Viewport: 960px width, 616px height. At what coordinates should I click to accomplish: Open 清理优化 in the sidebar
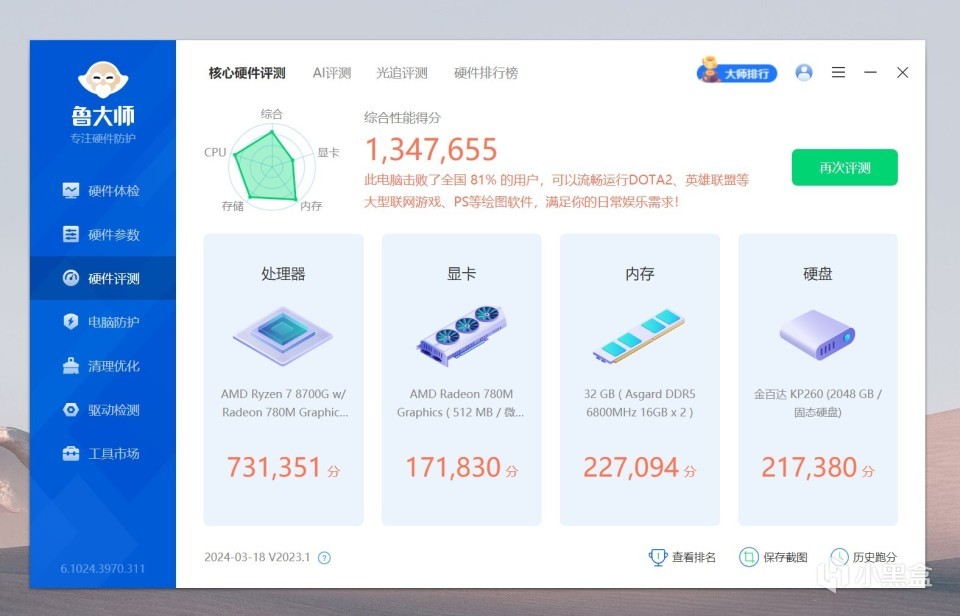click(102, 366)
